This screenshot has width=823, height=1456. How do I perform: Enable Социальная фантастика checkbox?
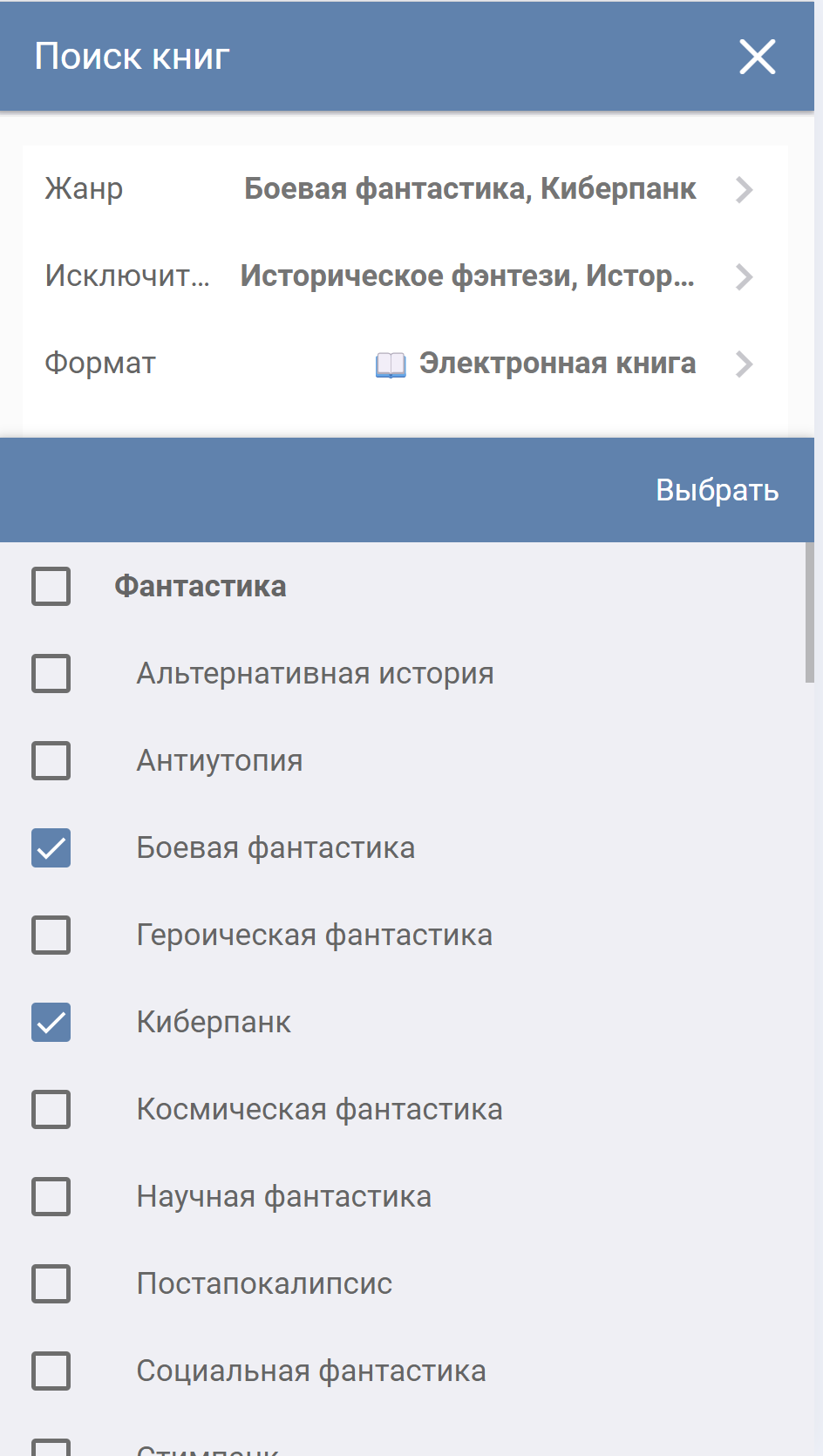[51, 1371]
